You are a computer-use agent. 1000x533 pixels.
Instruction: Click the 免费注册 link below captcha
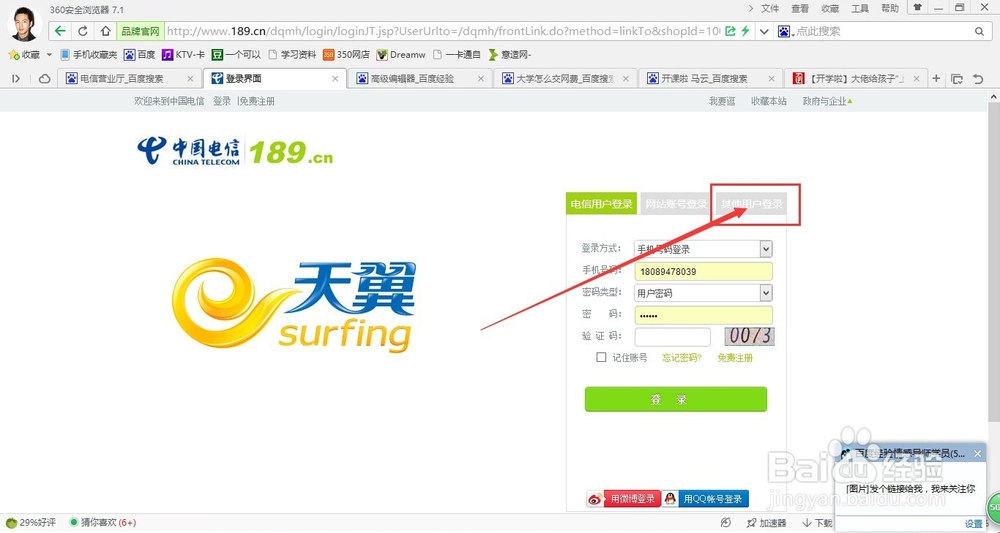[735, 358]
